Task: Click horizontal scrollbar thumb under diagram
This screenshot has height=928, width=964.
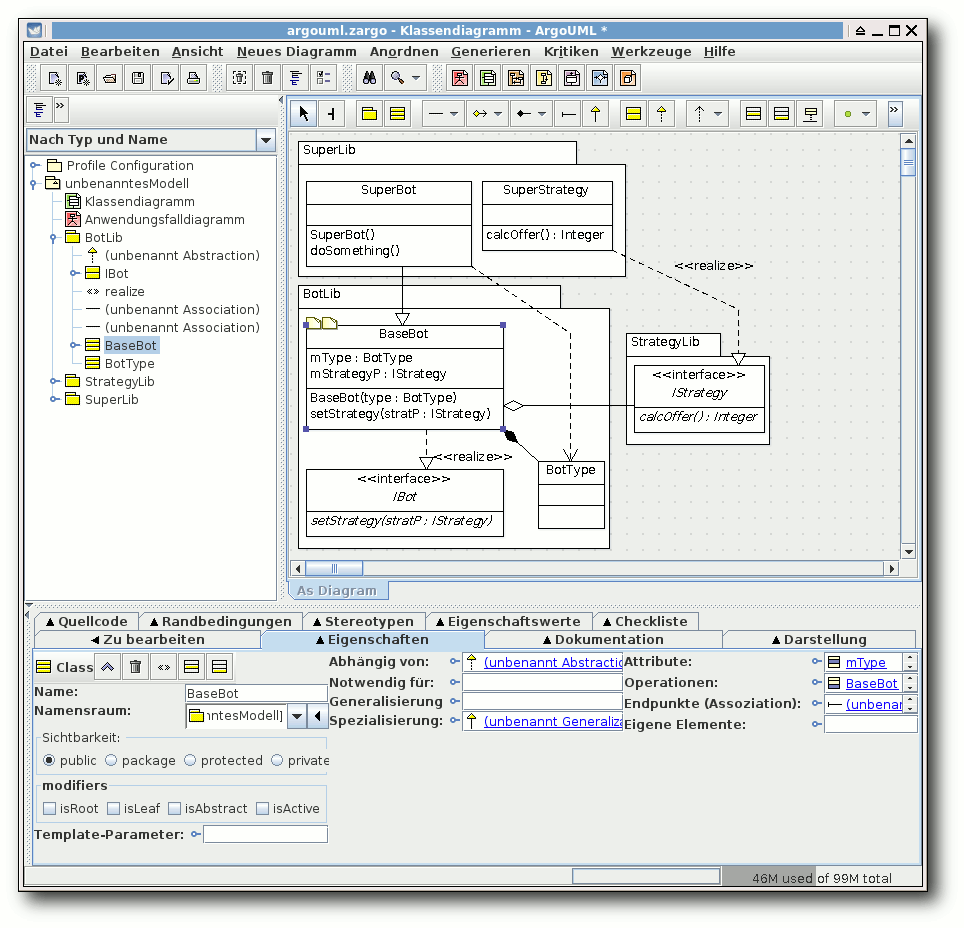Action: click(334, 569)
